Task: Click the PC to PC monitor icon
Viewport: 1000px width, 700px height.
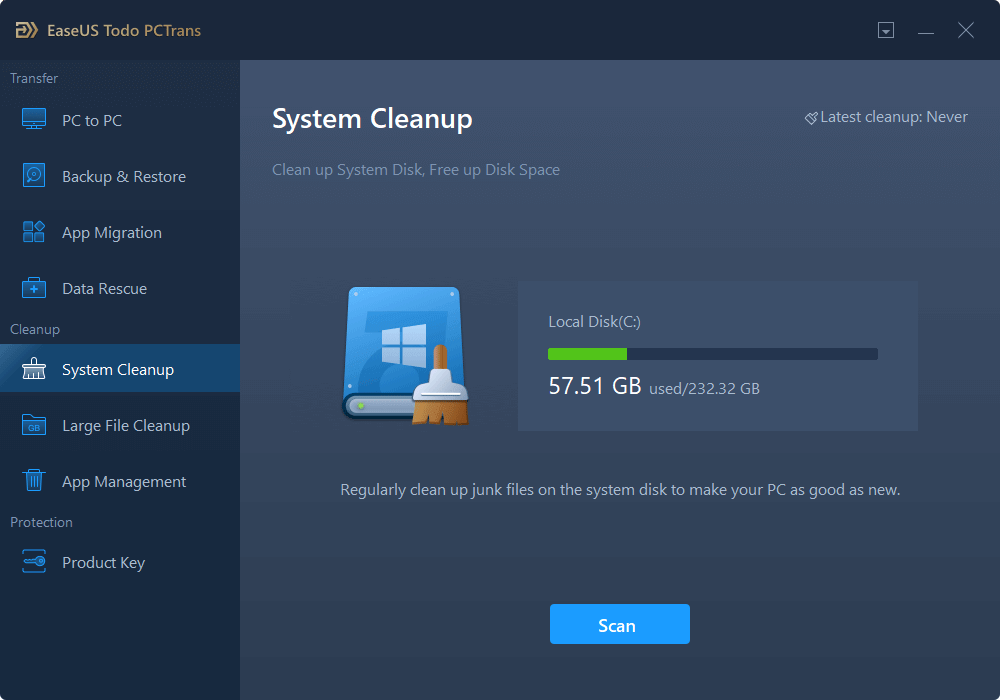Action: pos(34,119)
